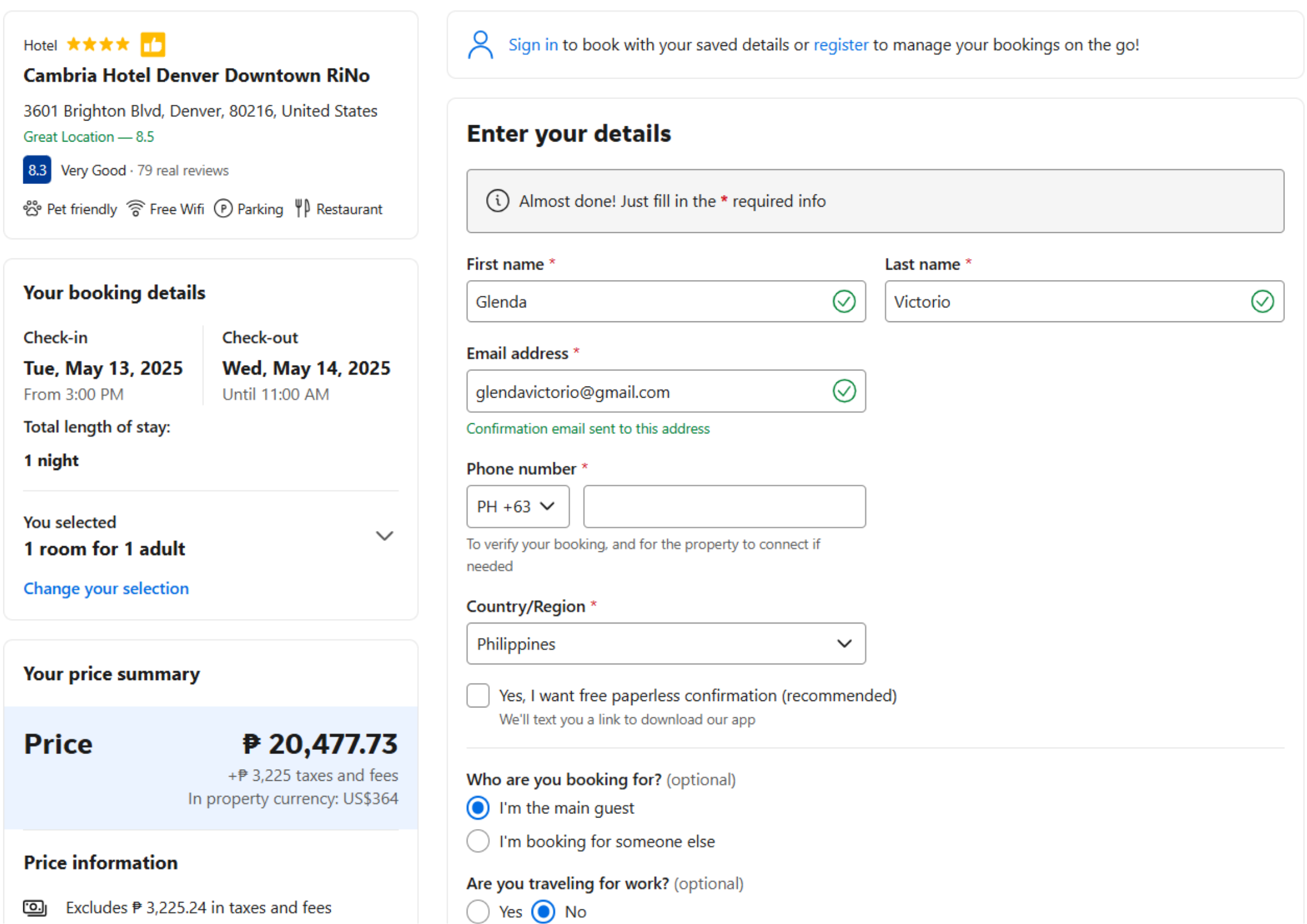The image size is (1307, 924).
Task: Click the info icon in required banner
Action: tap(497, 201)
